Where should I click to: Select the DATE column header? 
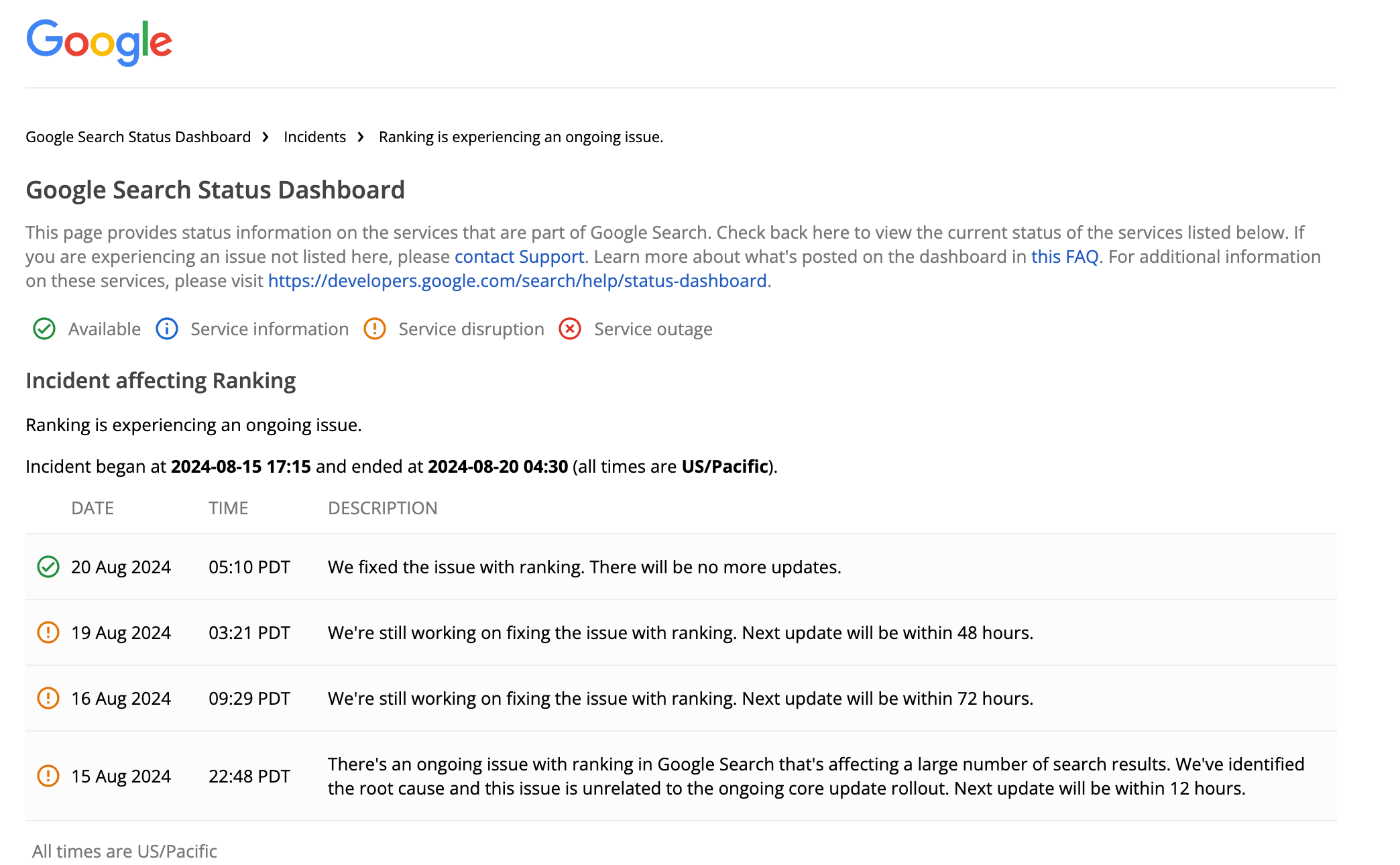pyautogui.click(x=93, y=508)
